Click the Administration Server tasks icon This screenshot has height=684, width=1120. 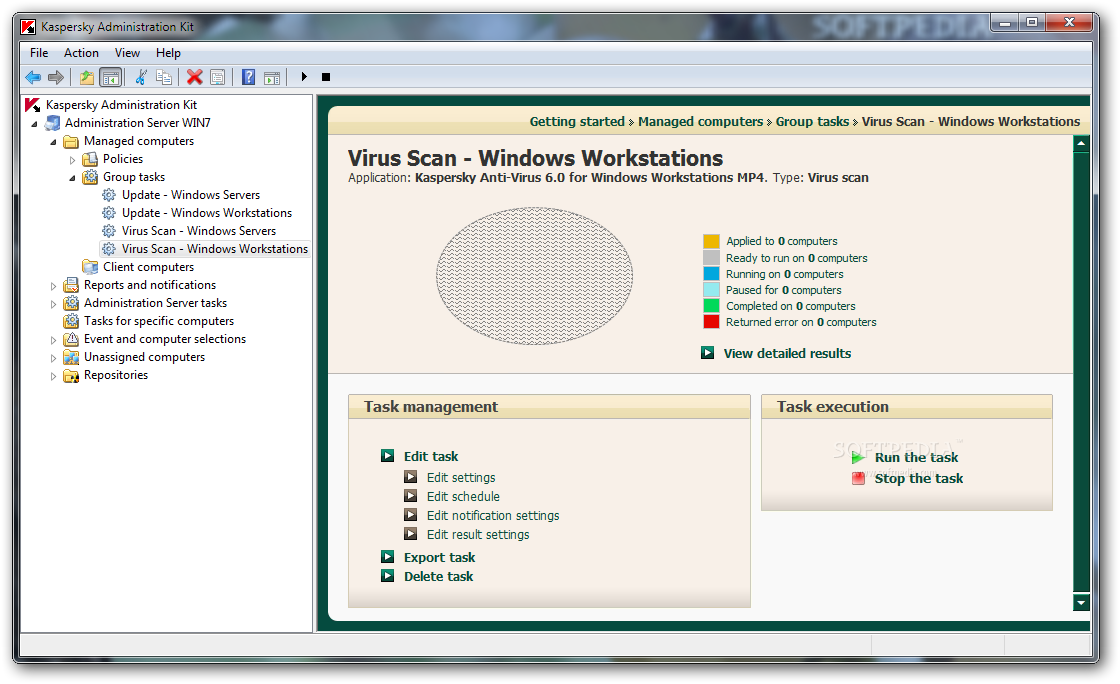pyautogui.click(x=71, y=303)
